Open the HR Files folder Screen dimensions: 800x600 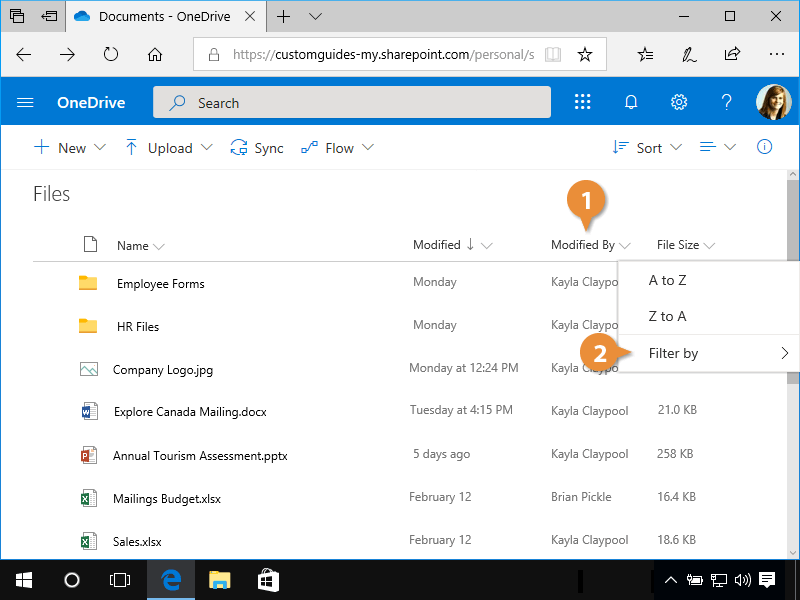(x=138, y=327)
